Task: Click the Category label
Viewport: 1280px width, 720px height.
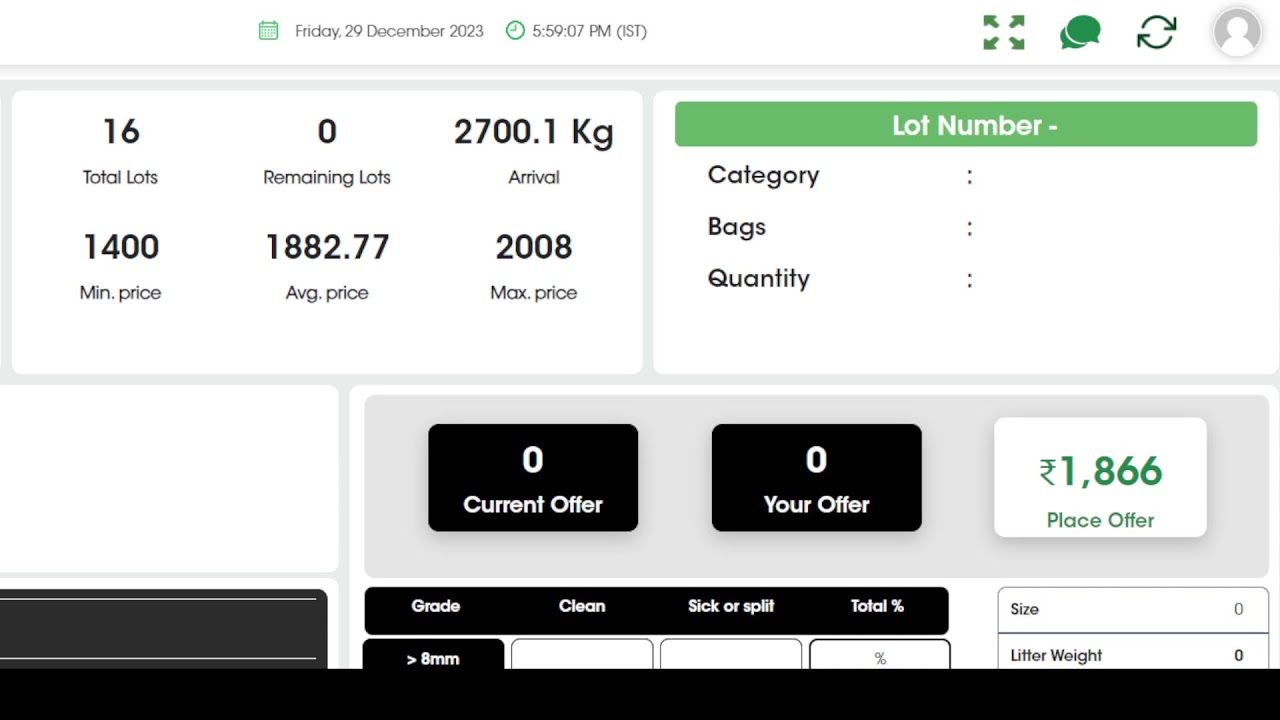Action: pyautogui.click(x=763, y=175)
